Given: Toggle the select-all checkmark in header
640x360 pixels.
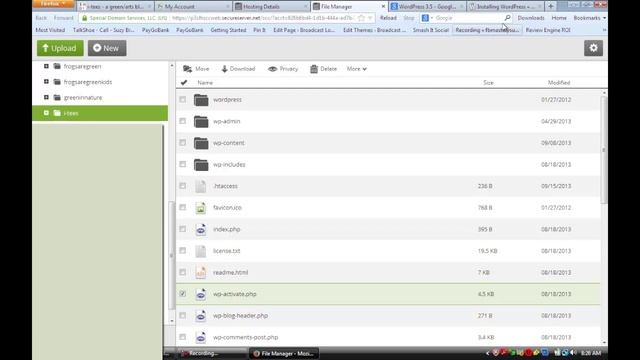Looking at the screenshot, I should point(184,82).
